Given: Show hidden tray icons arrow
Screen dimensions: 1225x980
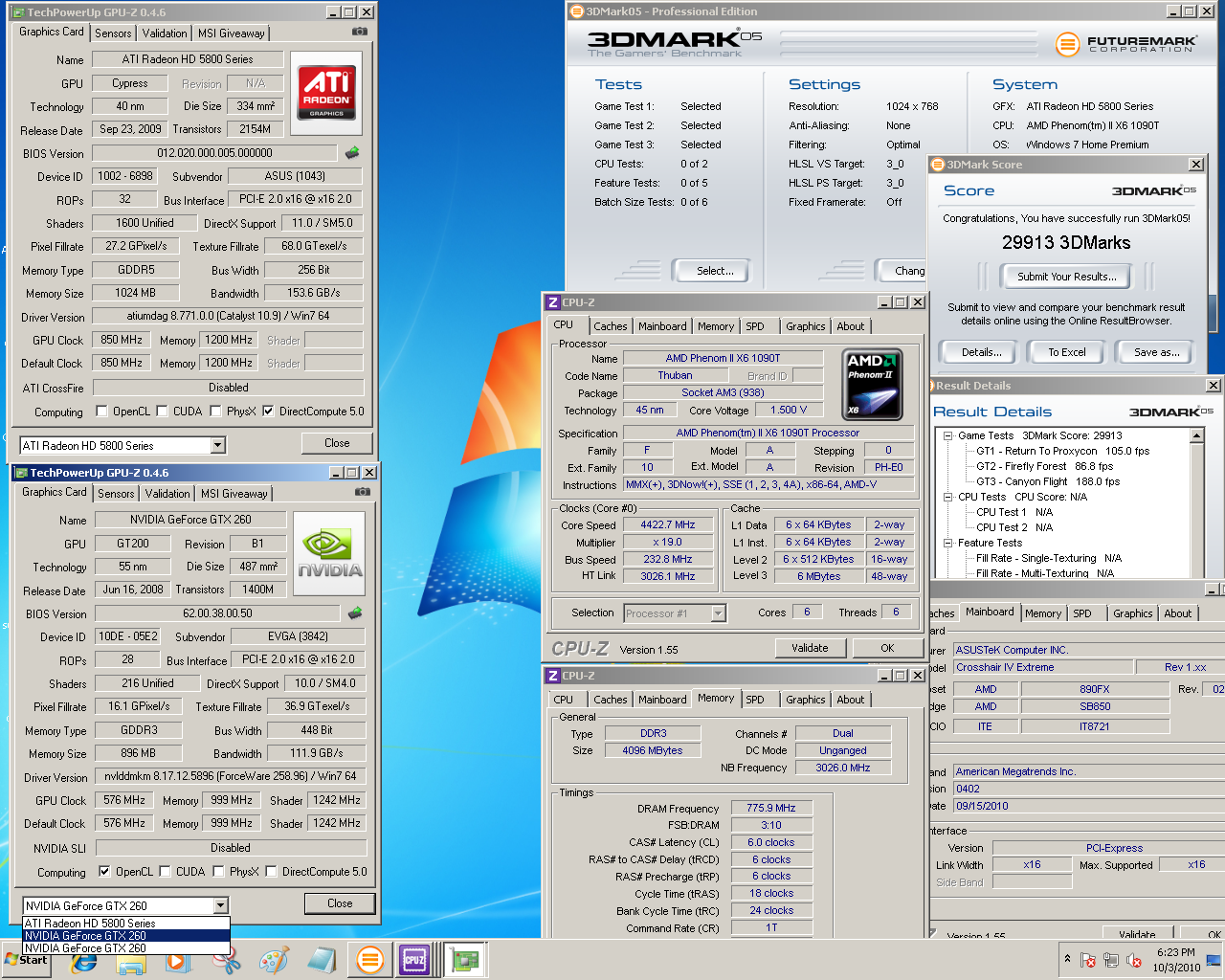Looking at the screenshot, I should [1067, 959].
